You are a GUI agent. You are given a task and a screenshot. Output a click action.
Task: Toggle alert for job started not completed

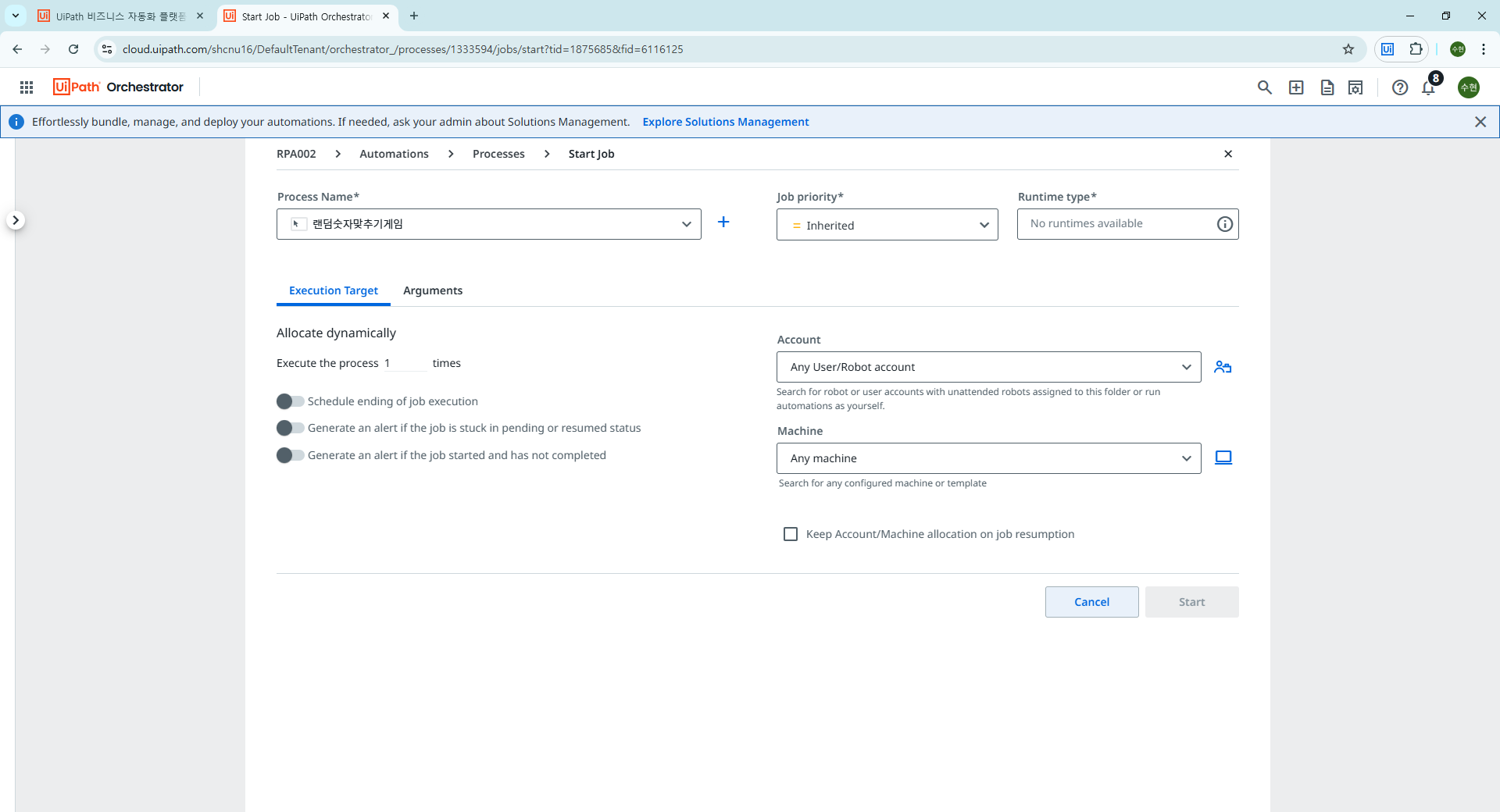[290, 455]
